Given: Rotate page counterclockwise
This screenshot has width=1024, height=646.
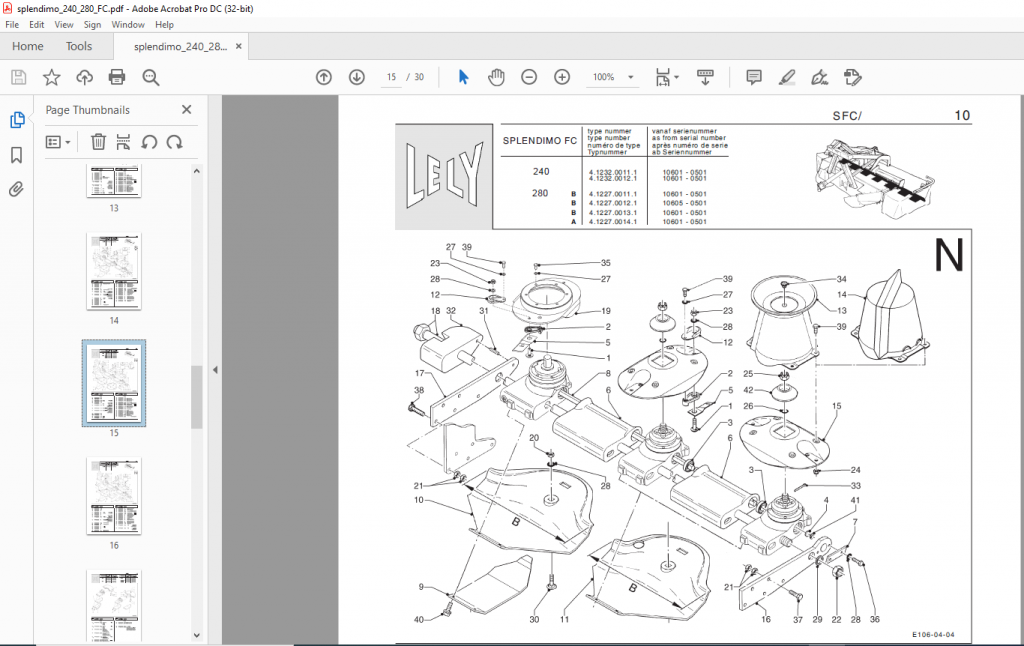Looking at the screenshot, I should click(x=149, y=142).
